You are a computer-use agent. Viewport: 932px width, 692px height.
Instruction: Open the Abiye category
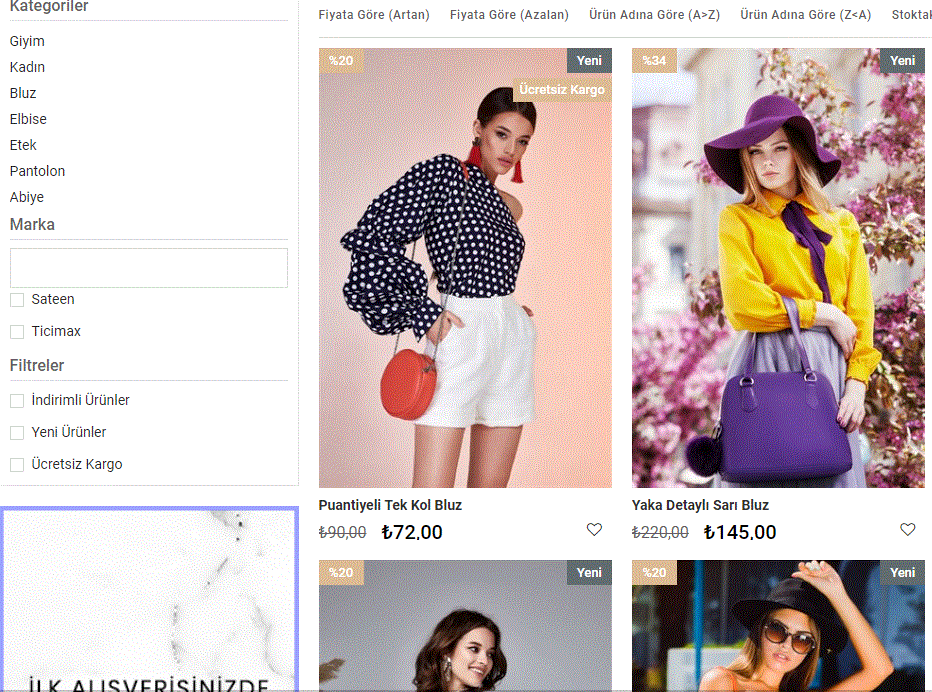point(27,197)
